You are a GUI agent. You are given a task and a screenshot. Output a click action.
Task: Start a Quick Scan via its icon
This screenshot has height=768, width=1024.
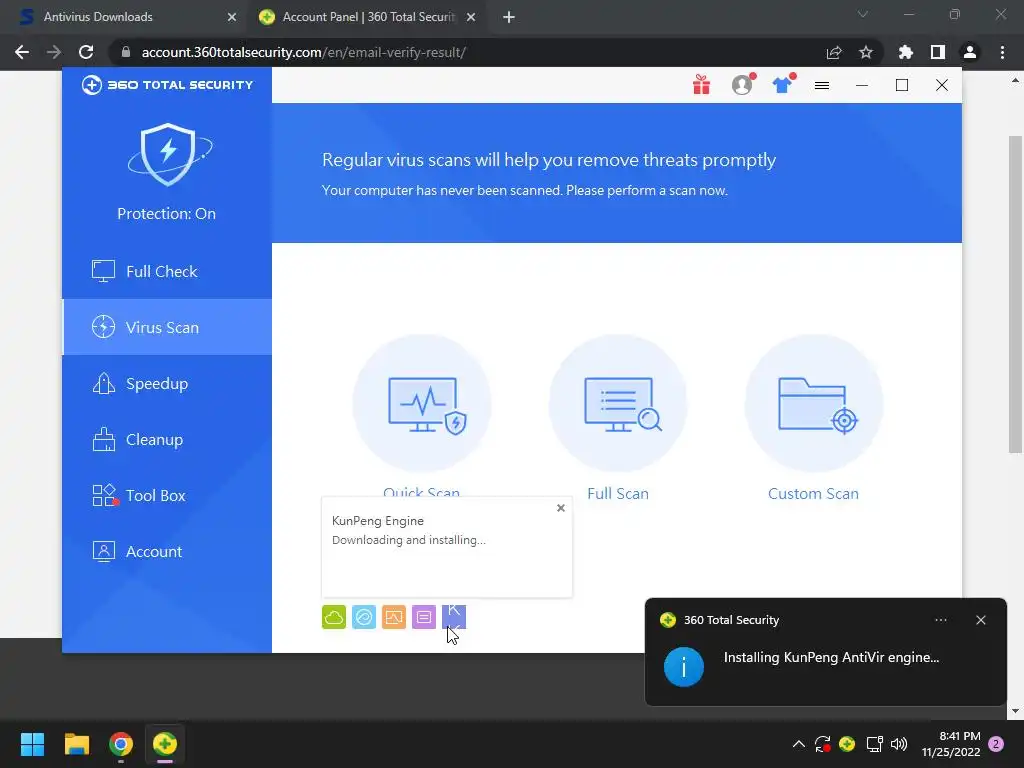(x=422, y=404)
